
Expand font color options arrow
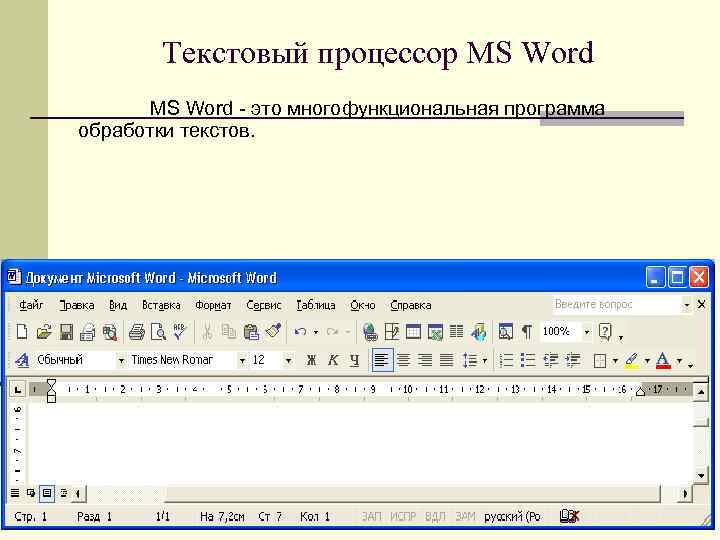pos(679,361)
